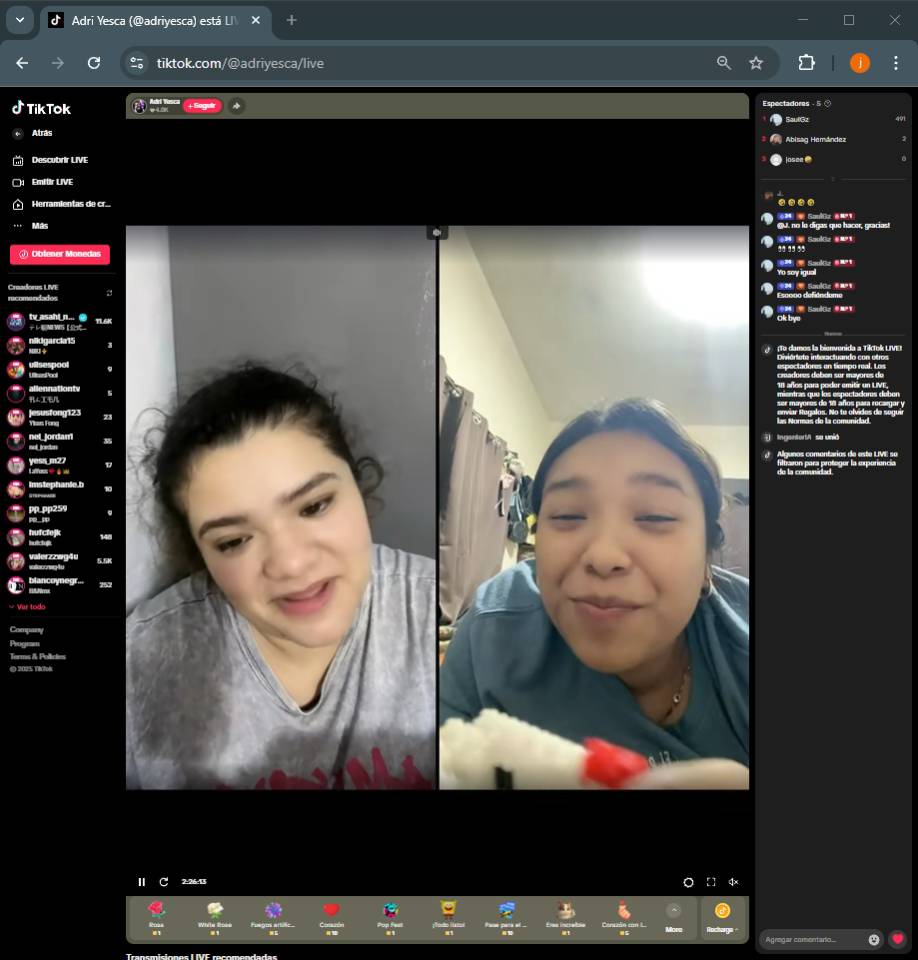Open the Recharge coins dropdown
The image size is (918, 960).
pyautogui.click(x=722, y=918)
